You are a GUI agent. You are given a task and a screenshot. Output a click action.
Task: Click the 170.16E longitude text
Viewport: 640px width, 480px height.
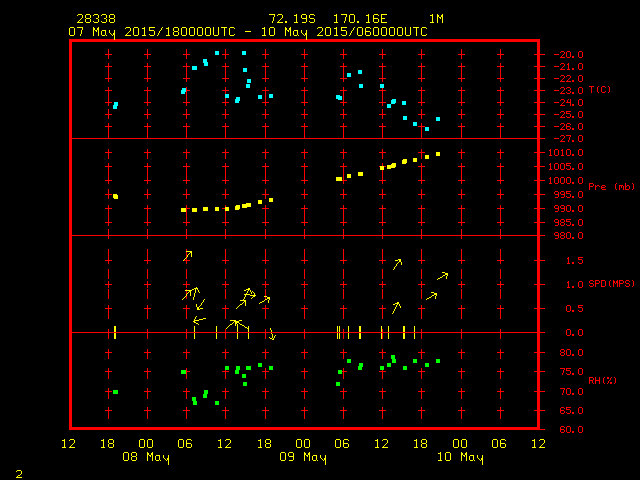pos(366,19)
